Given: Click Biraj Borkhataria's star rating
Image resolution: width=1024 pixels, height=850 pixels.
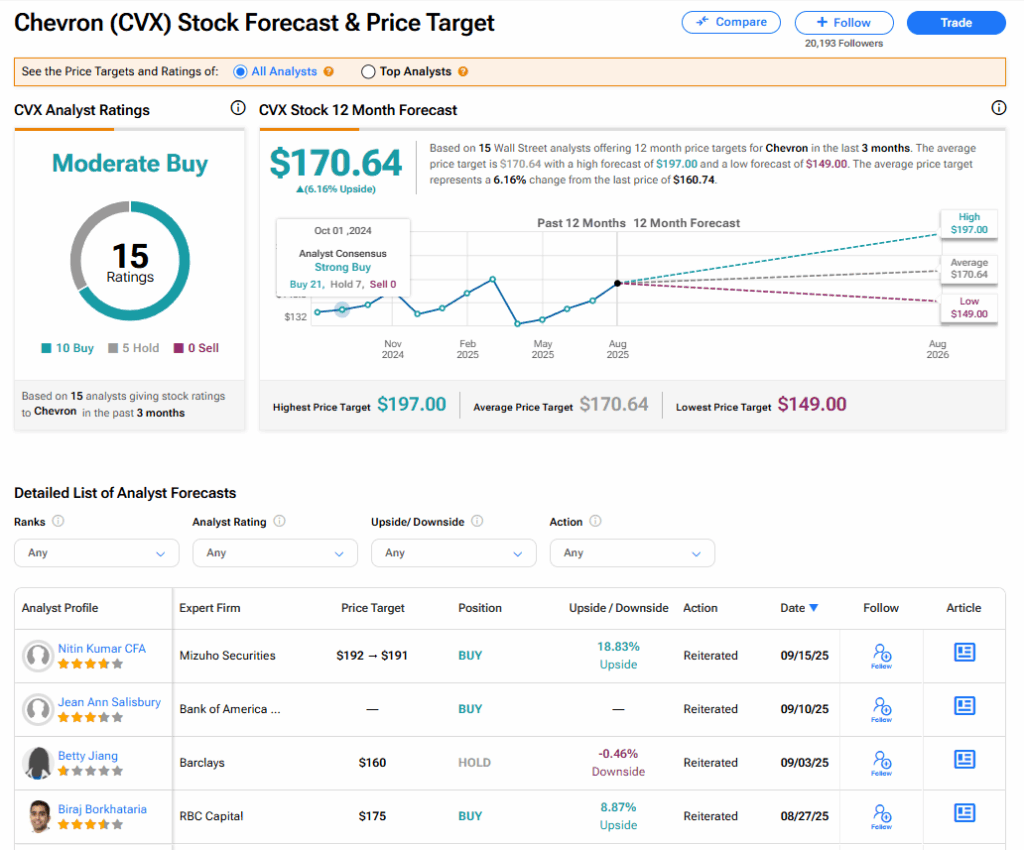Looking at the screenshot, I should pos(90,825).
